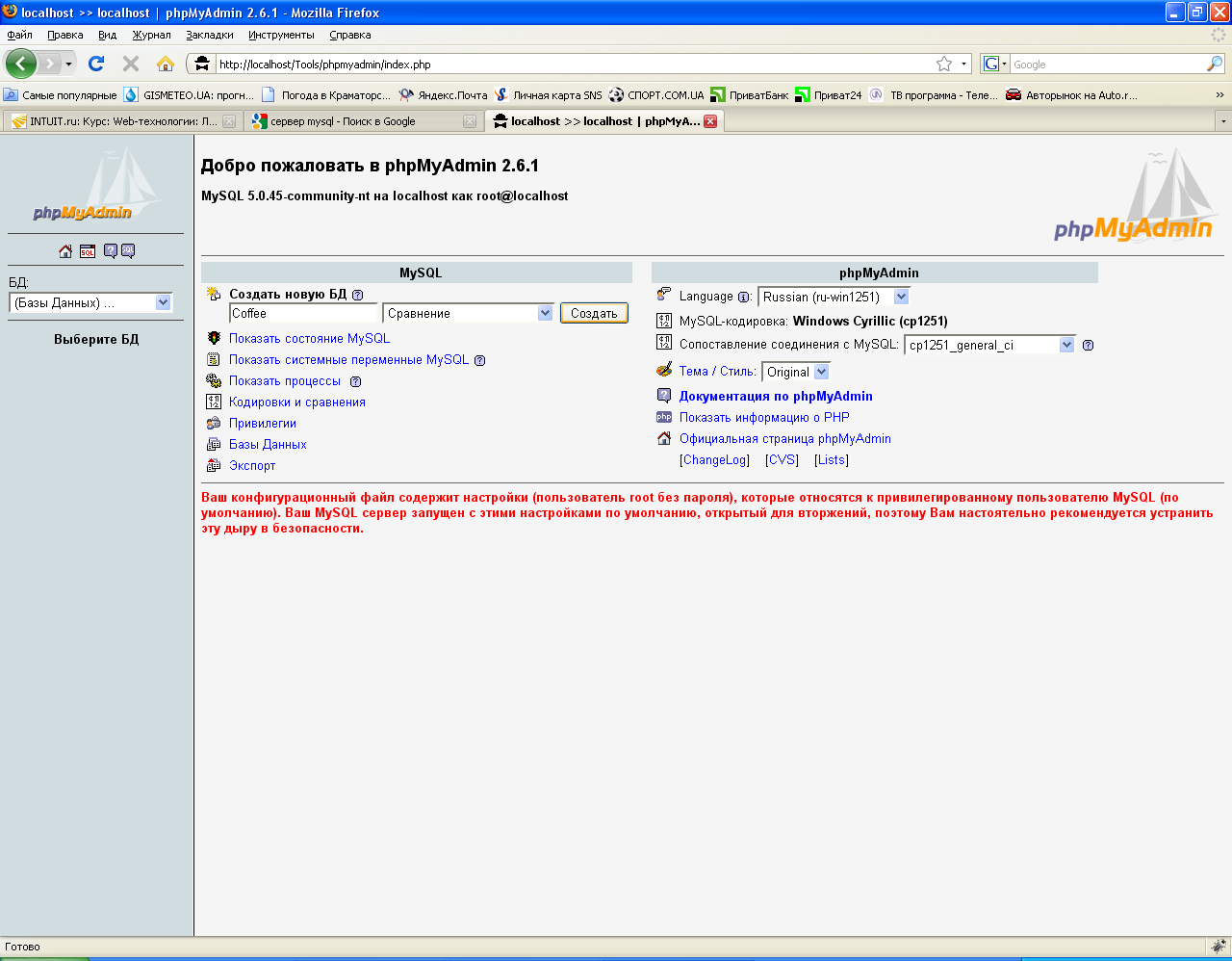Click the house icon beside Официальная страница

pos(664,438)
